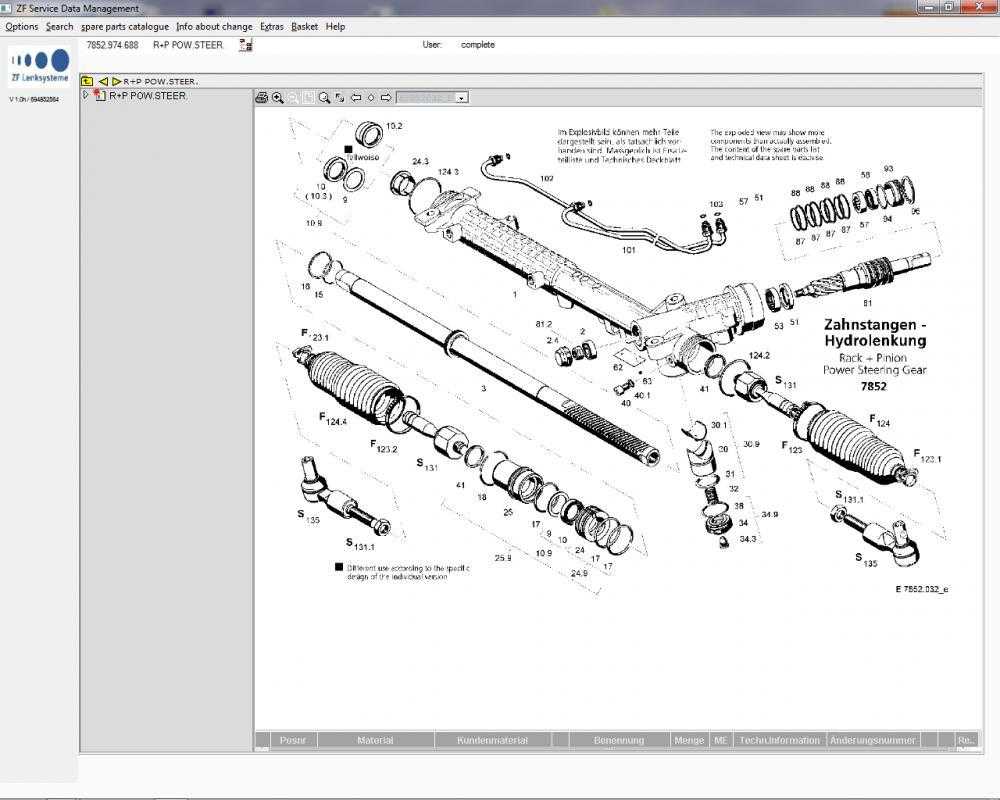Image resolution: width=1000 pixels, height=800 pixels.
Task: Select R+P POW.STEER tree entry
Action: pos(147,96)
